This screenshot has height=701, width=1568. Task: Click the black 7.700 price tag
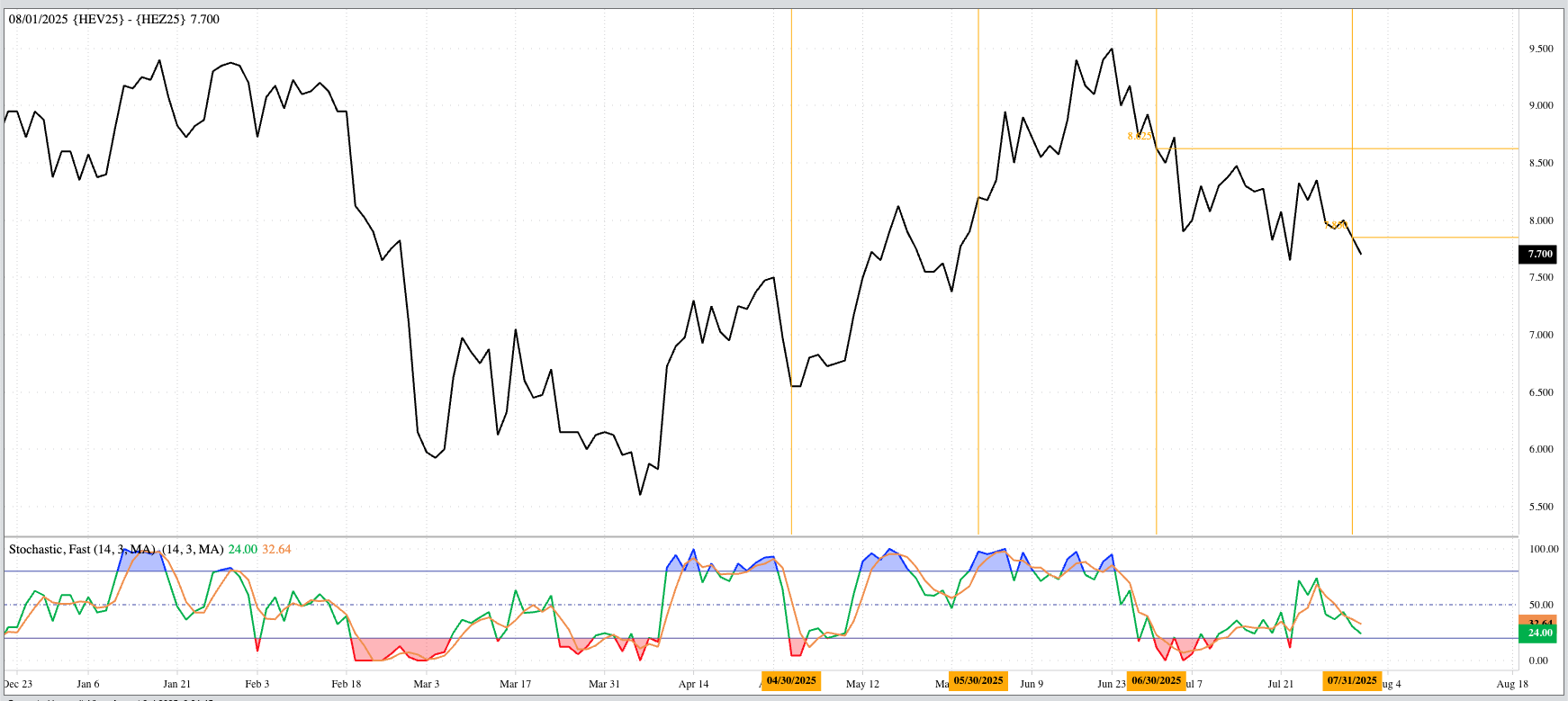point(1540,255)
